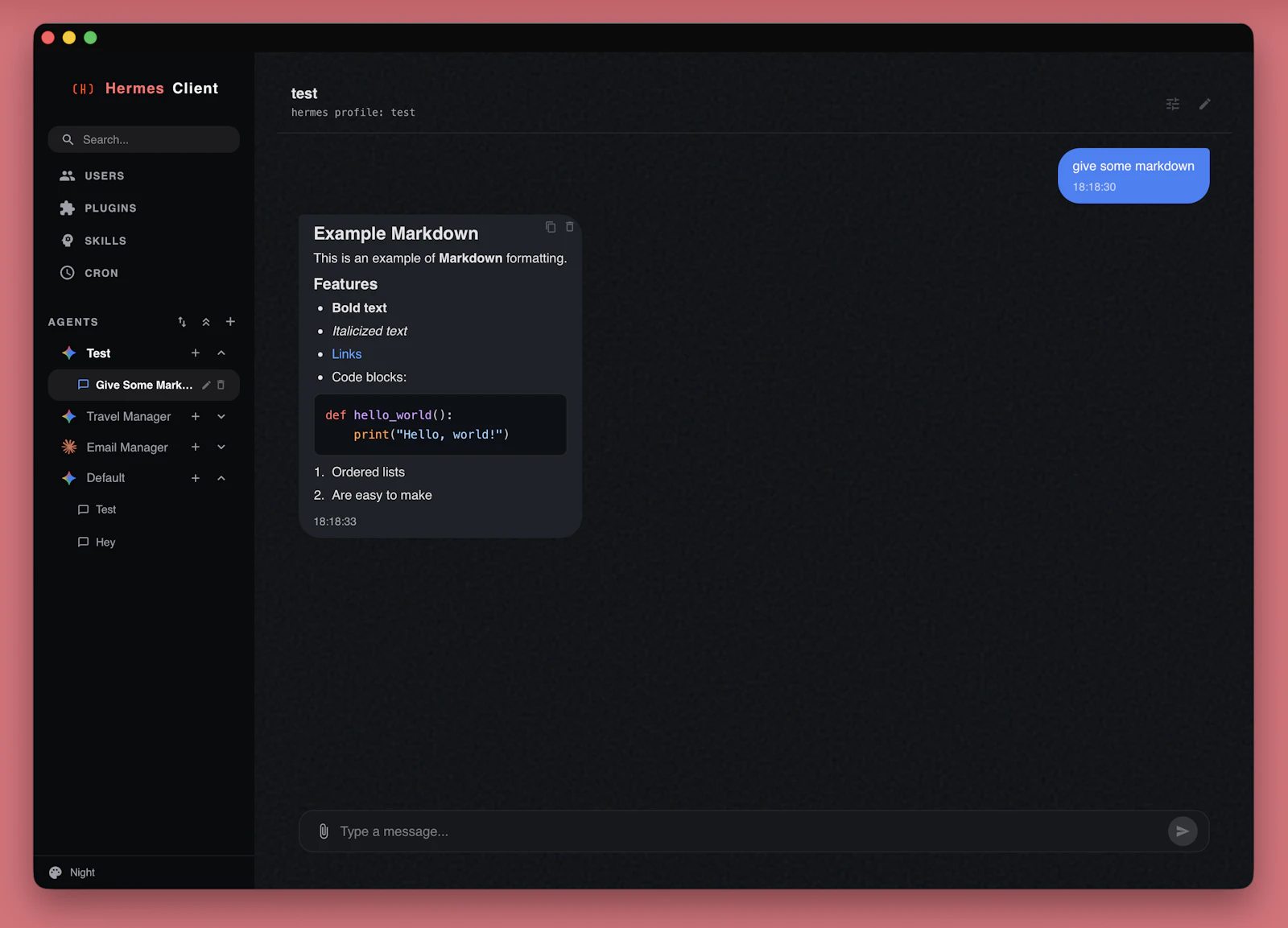This screenshot has width=1288, height=928.
Task: Copy the Example Markdown message
Action: [551, 227]
